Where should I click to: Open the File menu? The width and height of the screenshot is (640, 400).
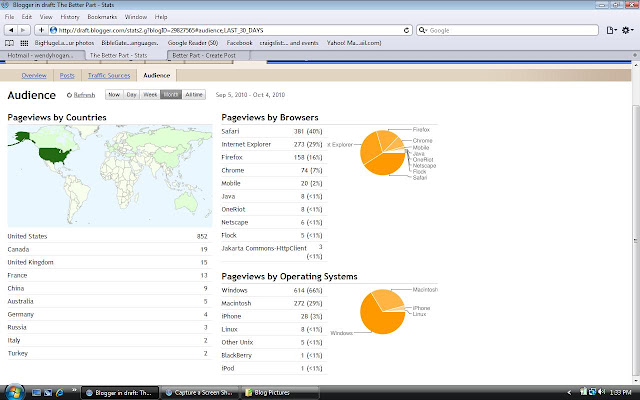tap(9, 17)
